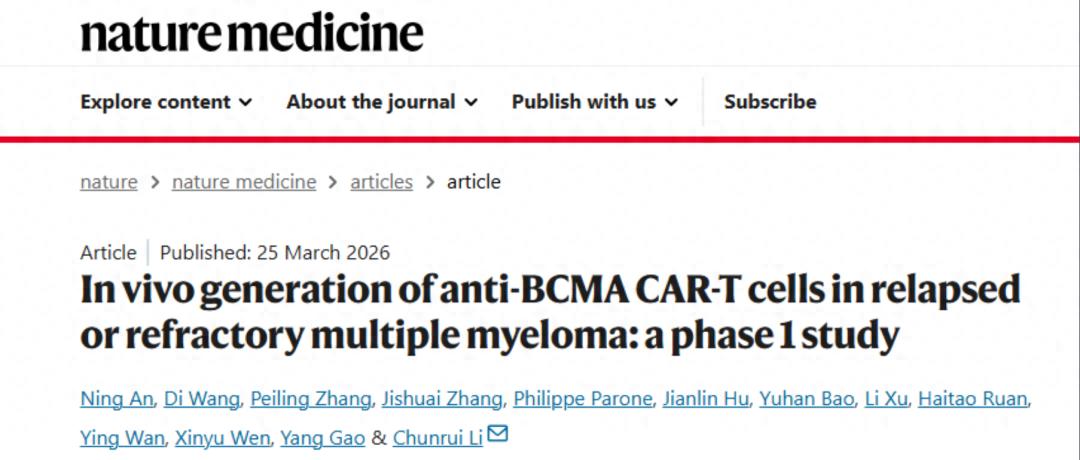The height and width of the screenshot is (460, 1080).
Task: View author Jishuai Zhang's details
Action: click(441, 399)
